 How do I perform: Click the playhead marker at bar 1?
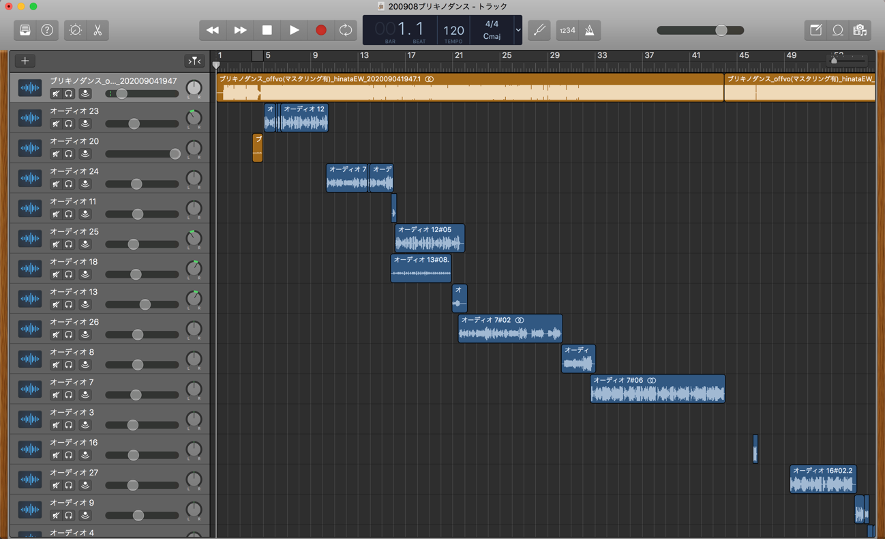[x=216, y=65]
